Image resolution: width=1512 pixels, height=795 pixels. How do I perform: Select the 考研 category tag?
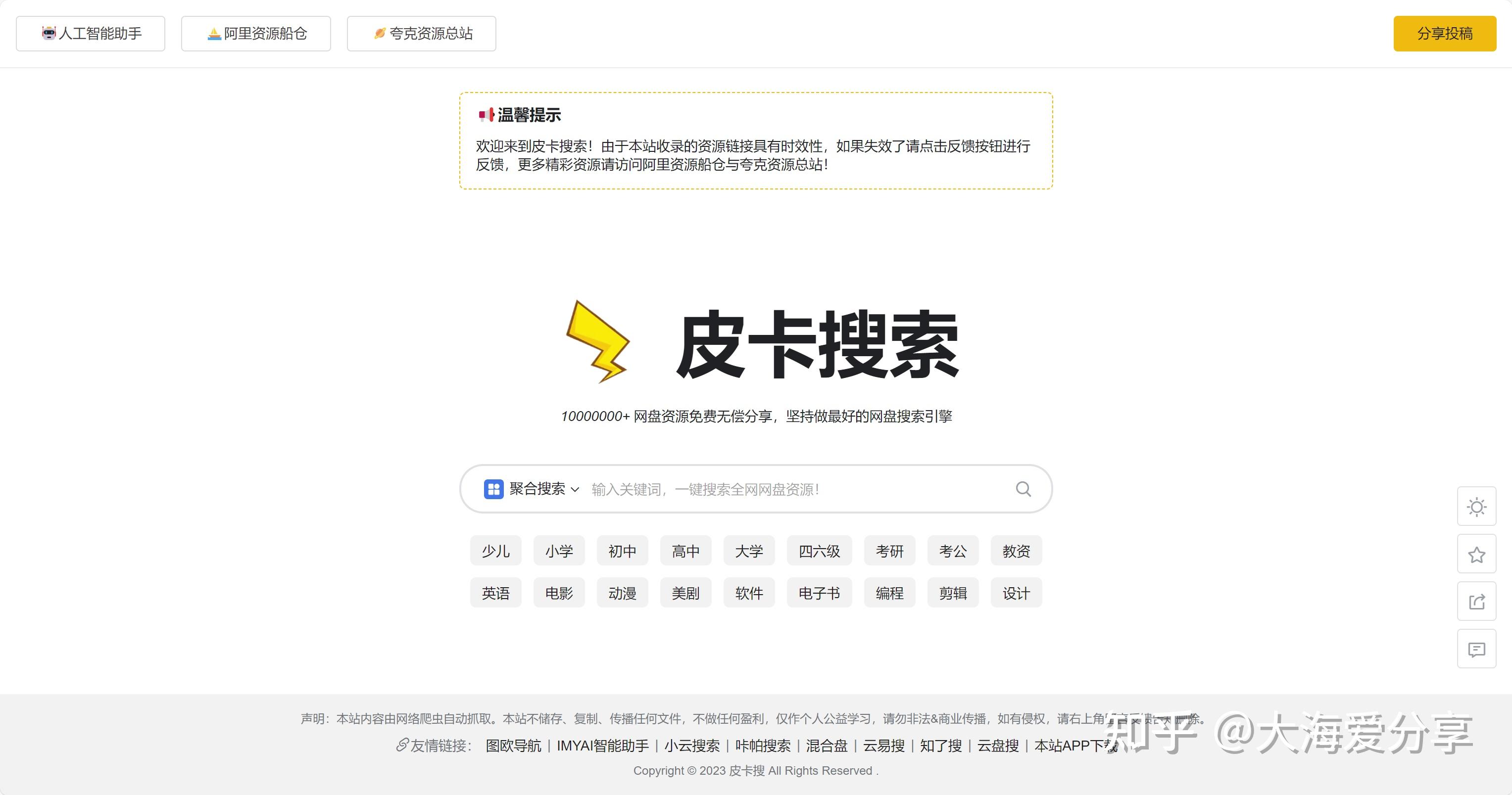(x=889, y=551)
